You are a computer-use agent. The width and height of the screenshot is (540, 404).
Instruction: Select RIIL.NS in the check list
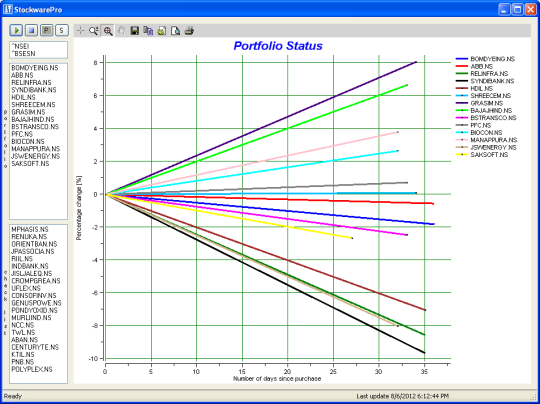(22, 259)
